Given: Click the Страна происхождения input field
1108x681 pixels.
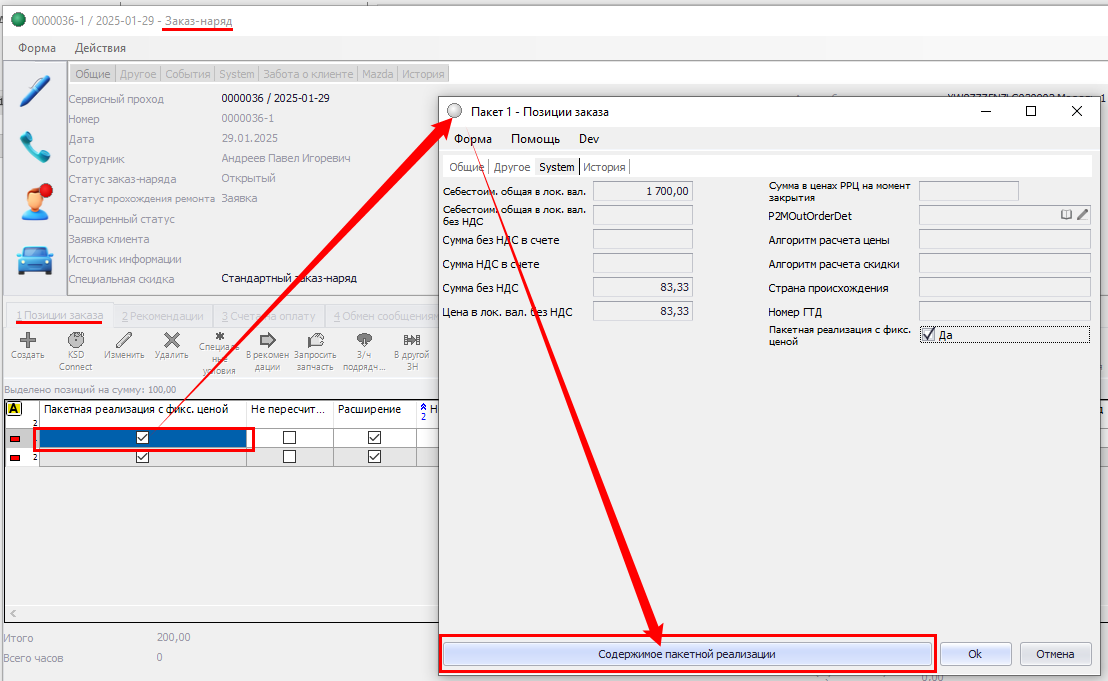Looking at the screenshot, I should tap(1003, 288).
